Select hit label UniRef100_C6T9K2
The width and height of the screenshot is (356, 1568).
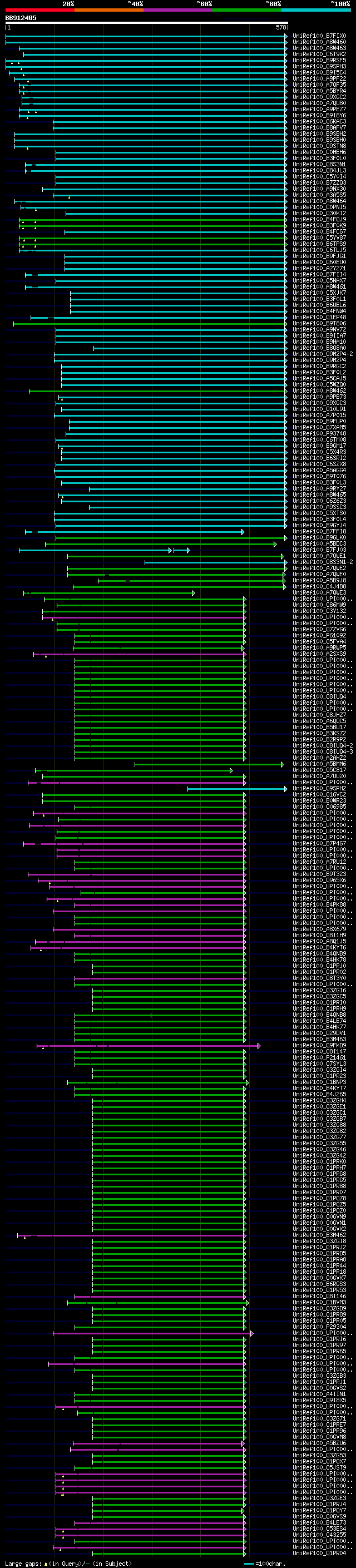coord(319,54)
